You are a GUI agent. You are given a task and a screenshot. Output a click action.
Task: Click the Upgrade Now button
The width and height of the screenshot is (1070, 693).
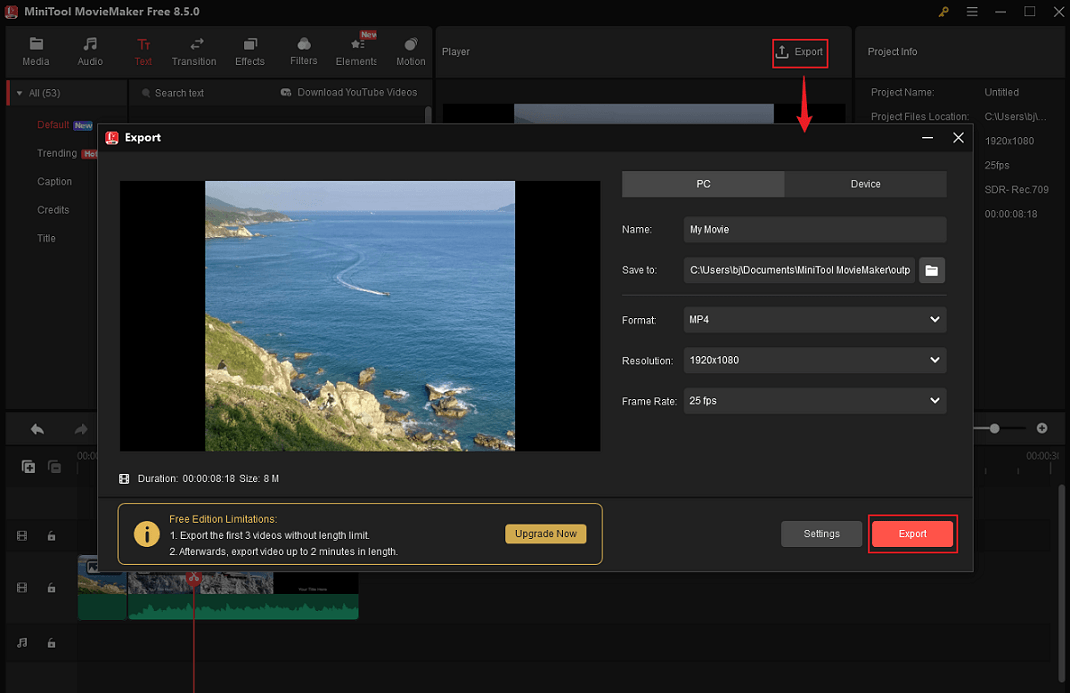(x=545, y=533)
